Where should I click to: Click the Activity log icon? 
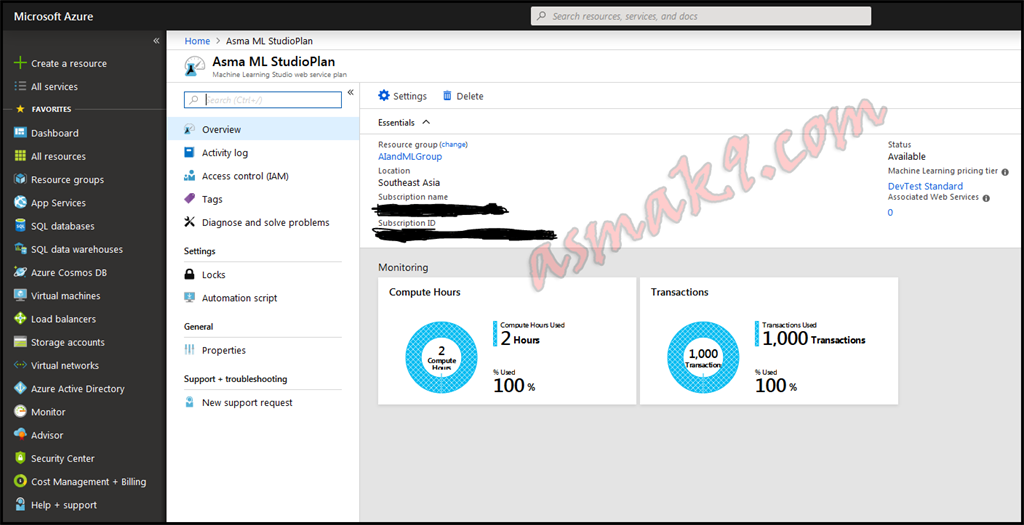tap(189, 152)
